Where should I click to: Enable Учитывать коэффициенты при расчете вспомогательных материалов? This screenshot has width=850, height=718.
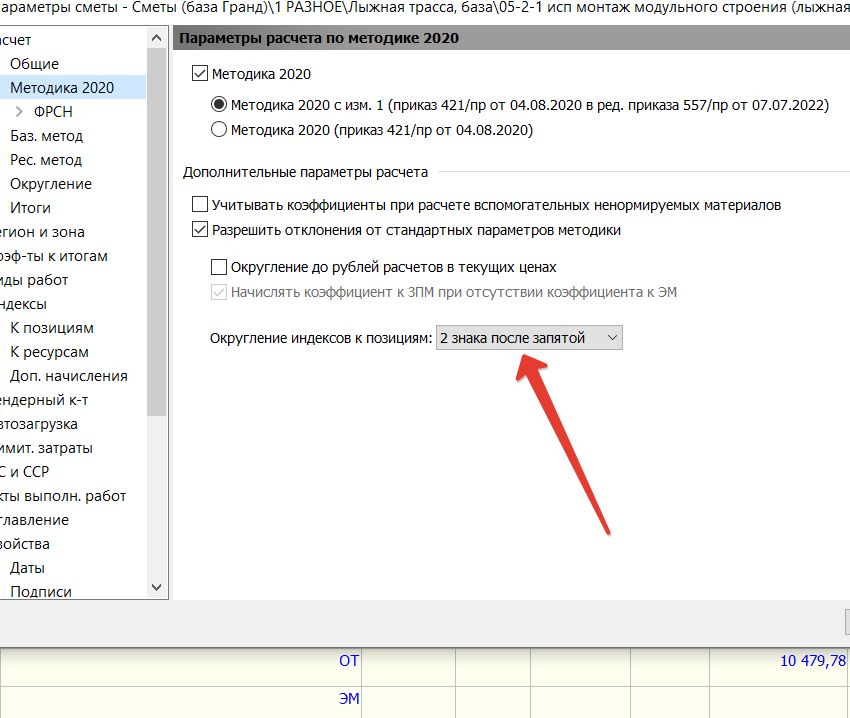coord(200,204)
